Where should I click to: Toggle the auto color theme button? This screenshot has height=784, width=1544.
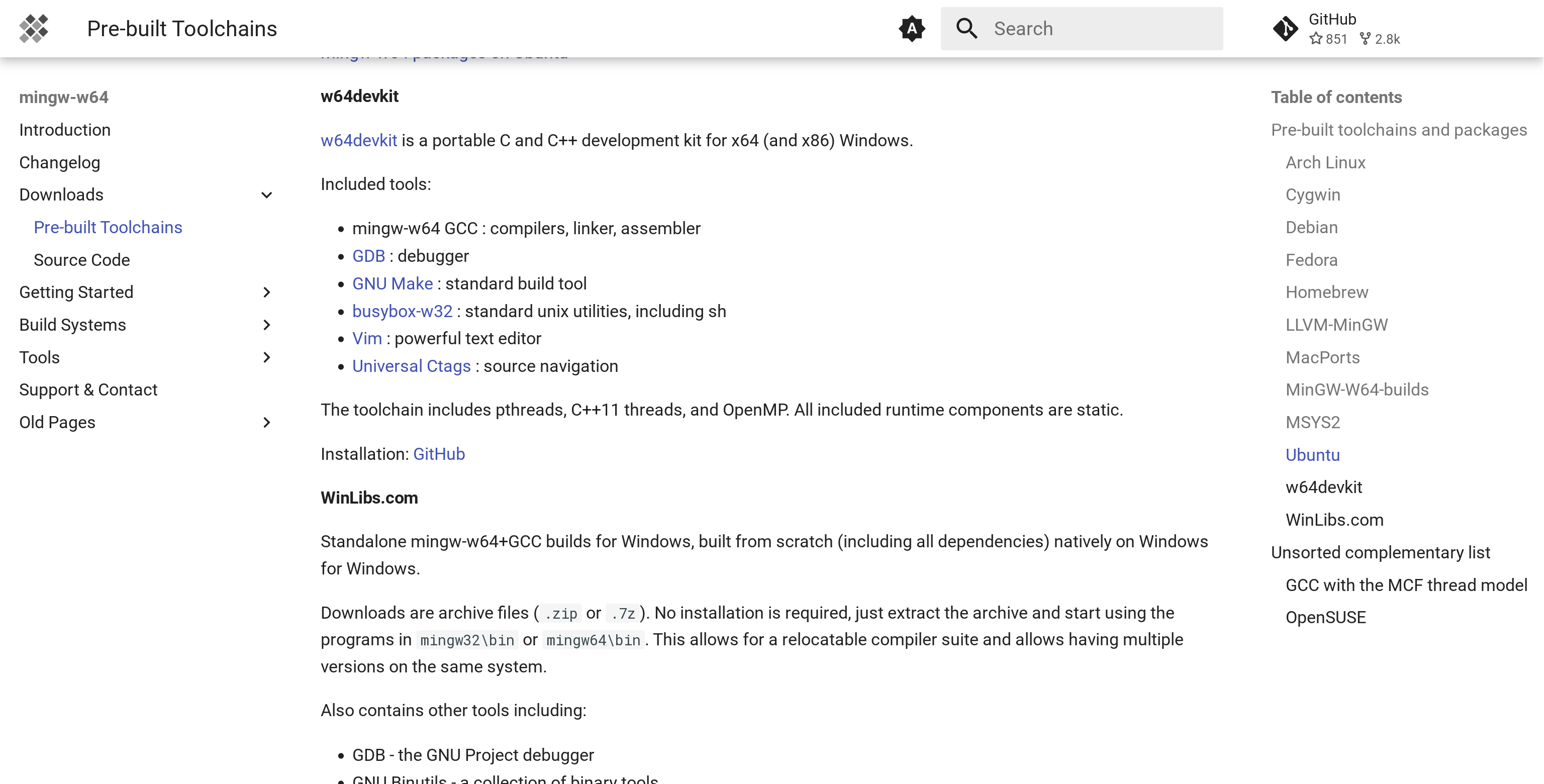[x=912, y=28]
